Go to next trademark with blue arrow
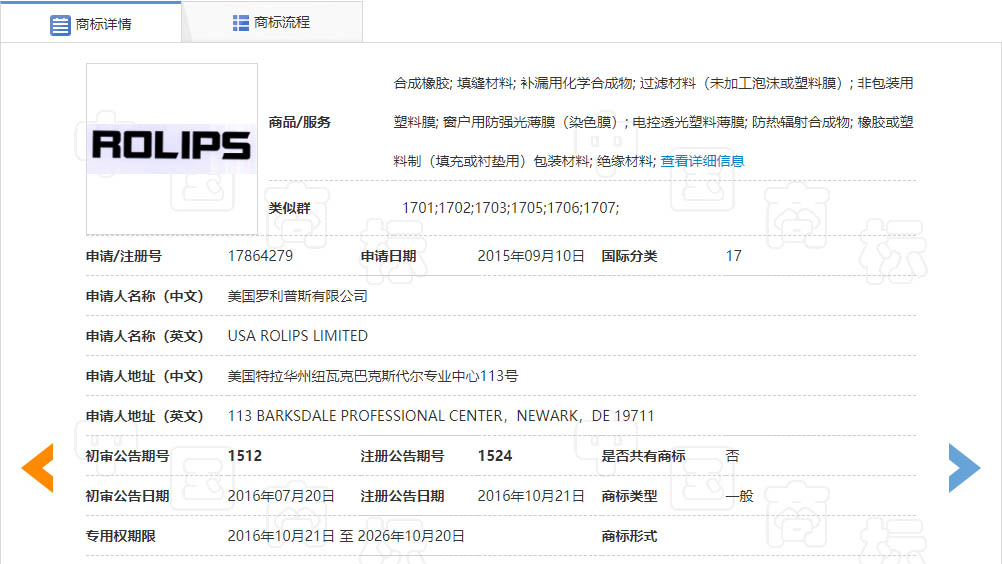 tap(964, 468)
